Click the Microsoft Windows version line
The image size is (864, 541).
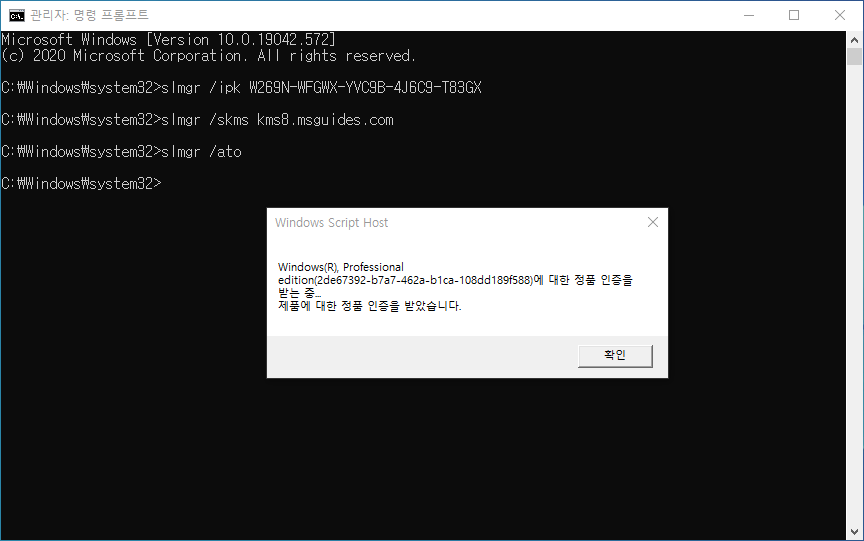pos(168,40)
